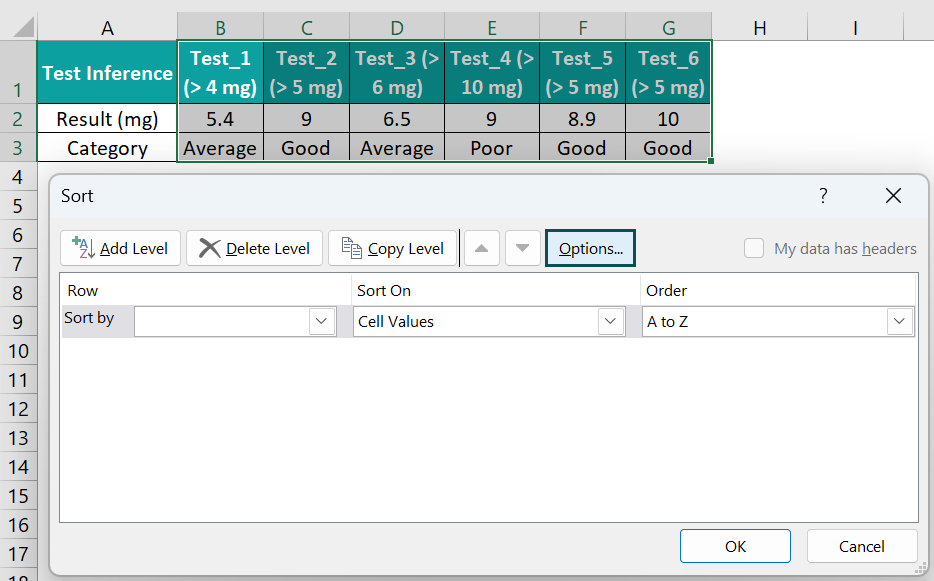Confirm the sort with OK
This screenshot has height=581, width=934.
coord(735,546)
